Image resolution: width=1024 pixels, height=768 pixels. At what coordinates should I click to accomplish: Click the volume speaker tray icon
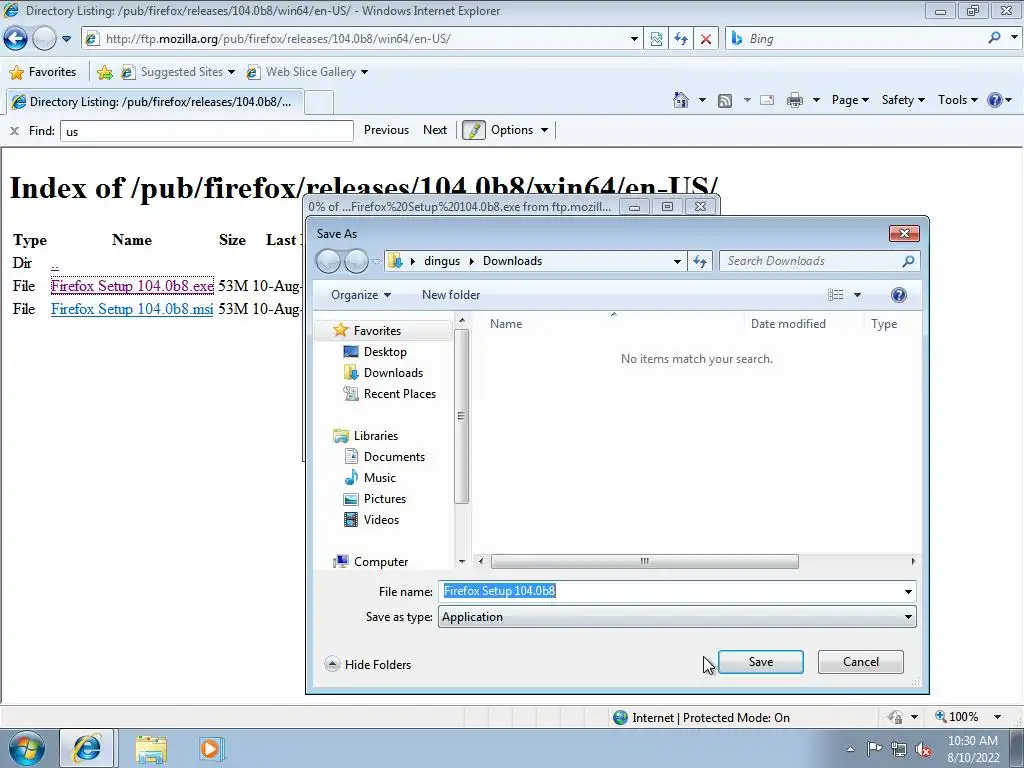click(x=923, y=749)
